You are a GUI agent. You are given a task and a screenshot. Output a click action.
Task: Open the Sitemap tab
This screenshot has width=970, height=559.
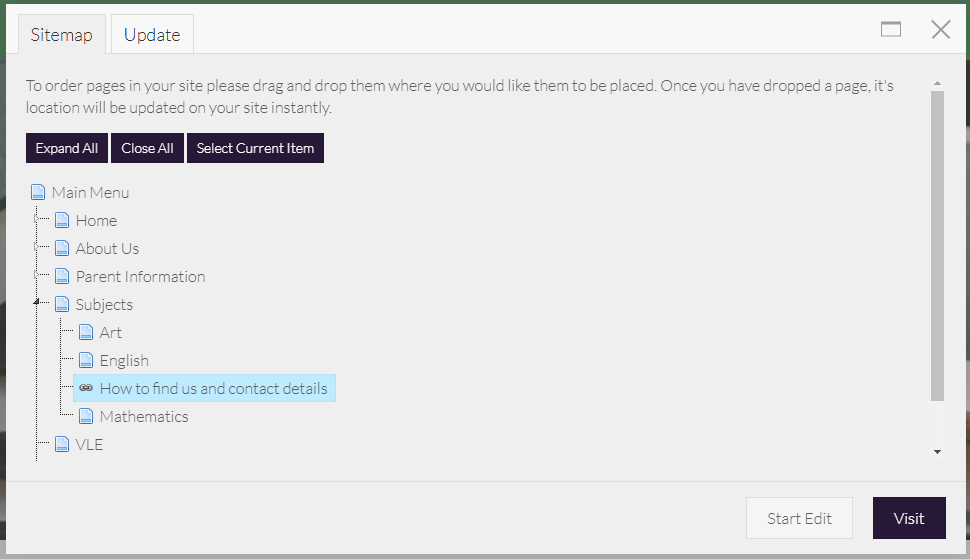61,35
